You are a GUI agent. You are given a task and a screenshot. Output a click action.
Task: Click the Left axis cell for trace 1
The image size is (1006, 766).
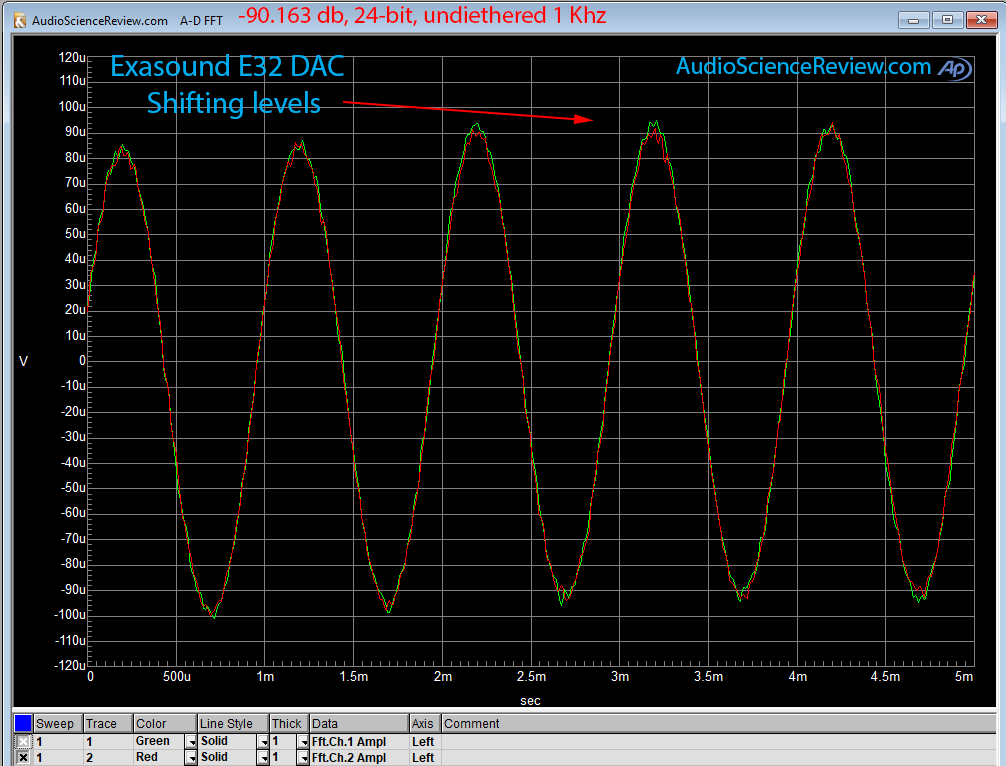coord(425,742)
